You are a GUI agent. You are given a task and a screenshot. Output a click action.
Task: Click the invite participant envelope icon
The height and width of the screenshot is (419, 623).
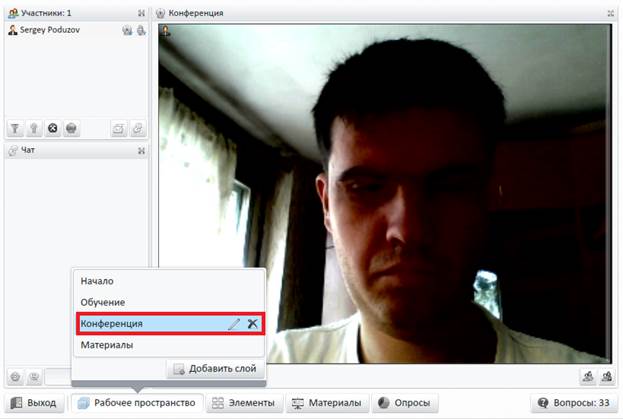tap(118, 128)
